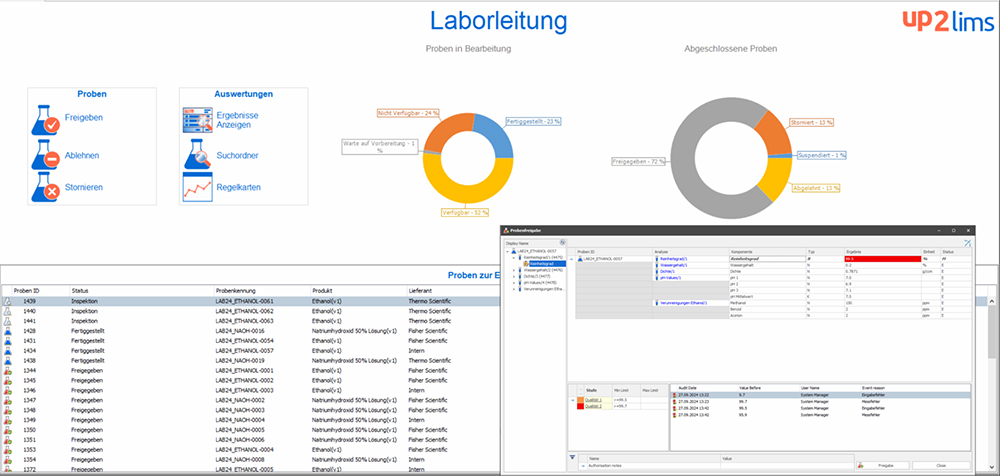Open the Wassergehalt/1 analysis link
This screenshot has height=476, width=1000.
pyautogui.click(x=673, y=265)
